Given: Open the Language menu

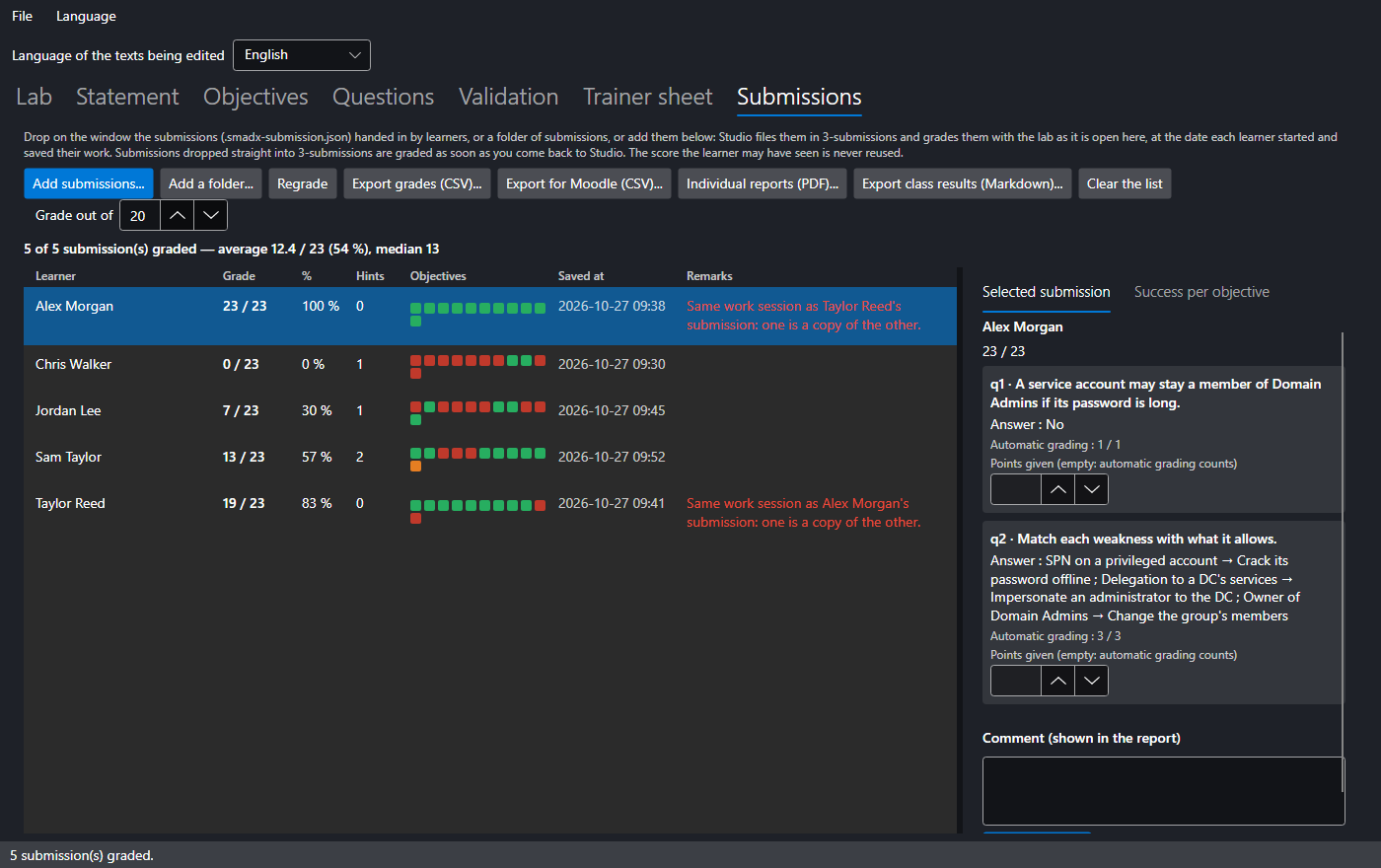Looking at the screenshot, I should pyautogui.click(x=86, y=16).
